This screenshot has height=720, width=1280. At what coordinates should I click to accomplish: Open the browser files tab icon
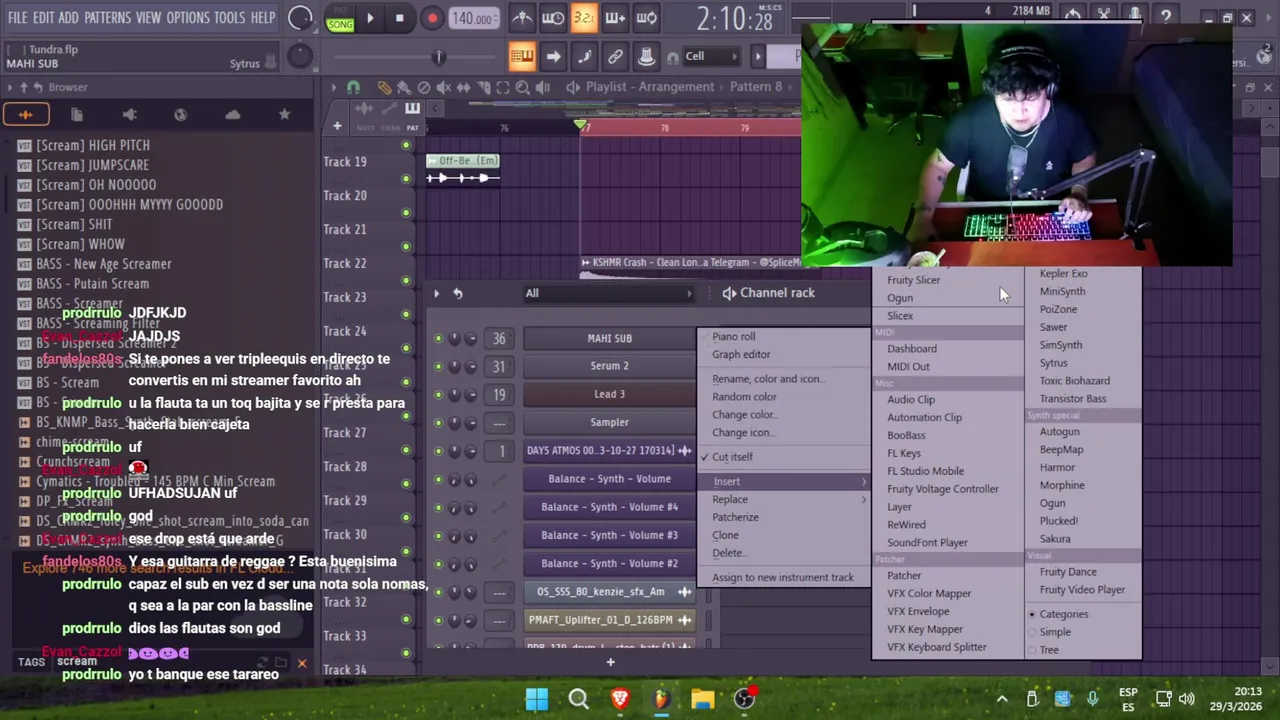(77, 115)
